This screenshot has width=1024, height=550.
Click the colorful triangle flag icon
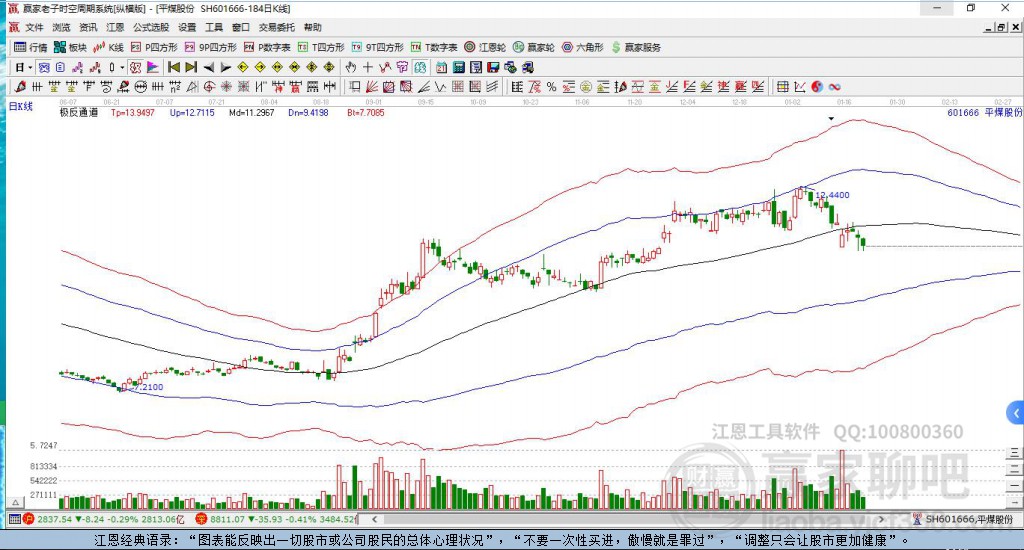tap(153, 67)
